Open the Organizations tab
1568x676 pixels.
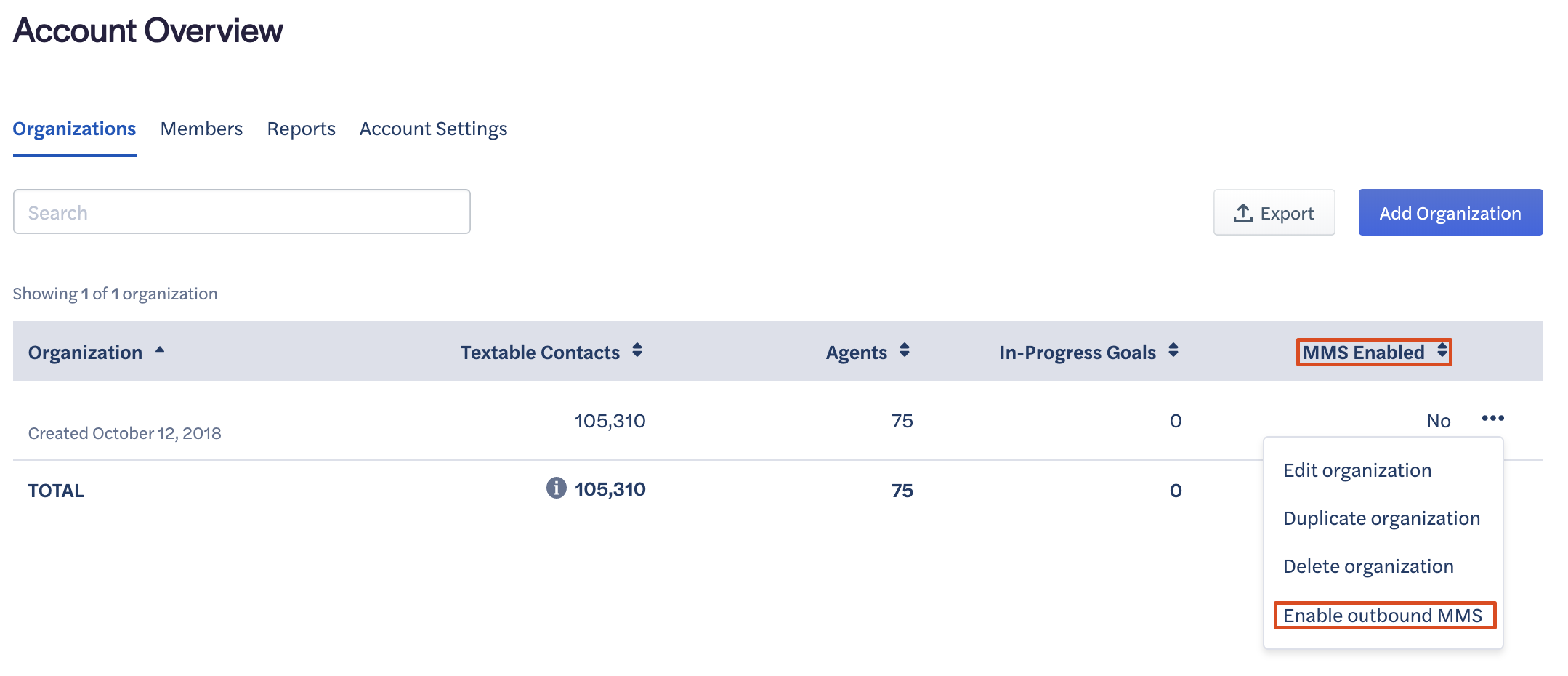tap(74, 129)
